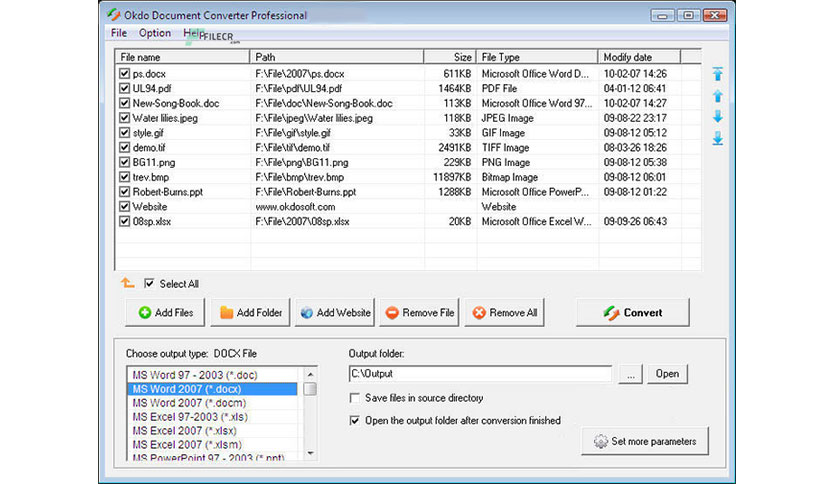This screenshot has width=836, height=484.
Task: Click the Add Website button
Action: point(335,313)
